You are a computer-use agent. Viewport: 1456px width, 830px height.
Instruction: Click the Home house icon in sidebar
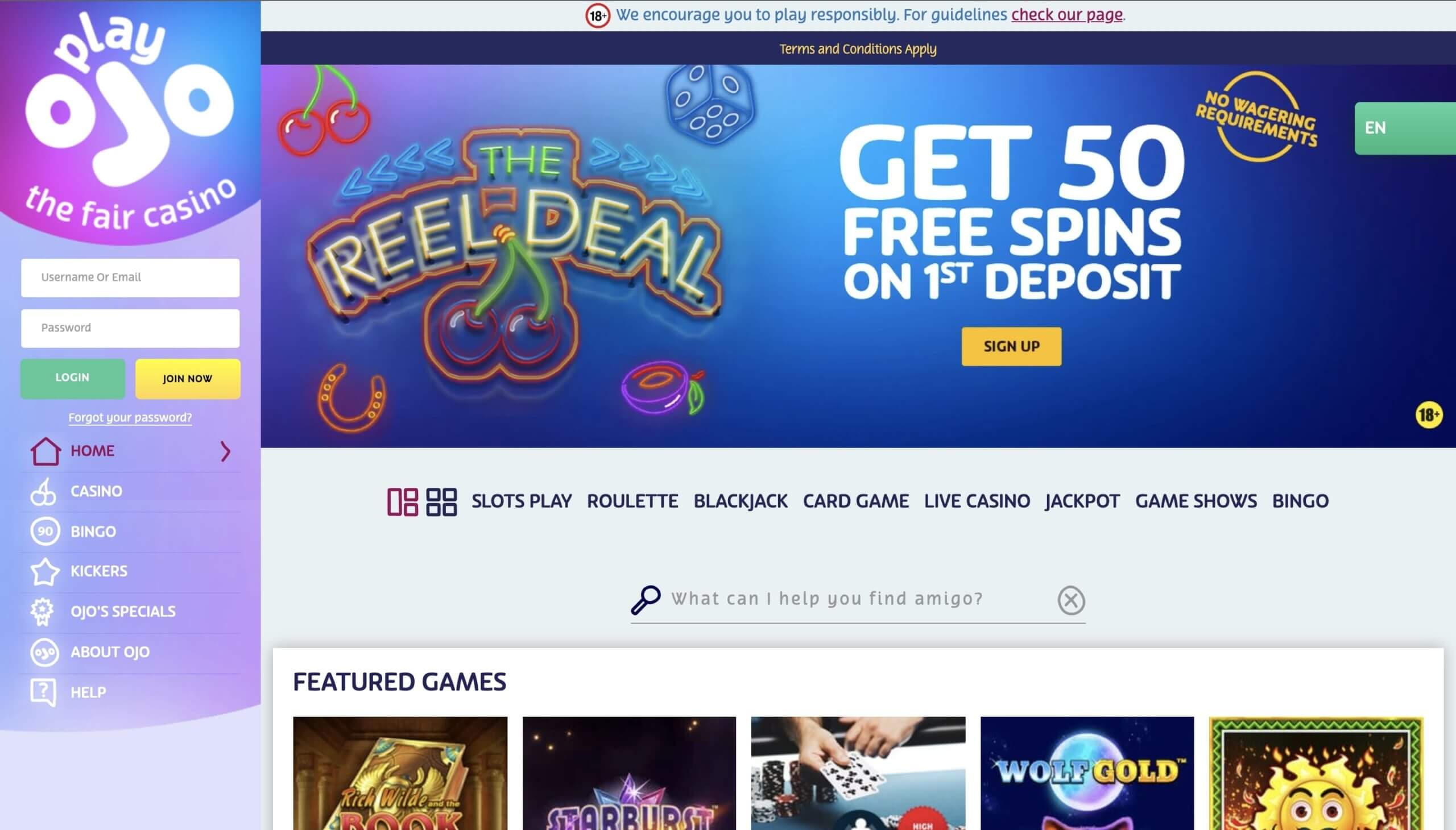45,451
